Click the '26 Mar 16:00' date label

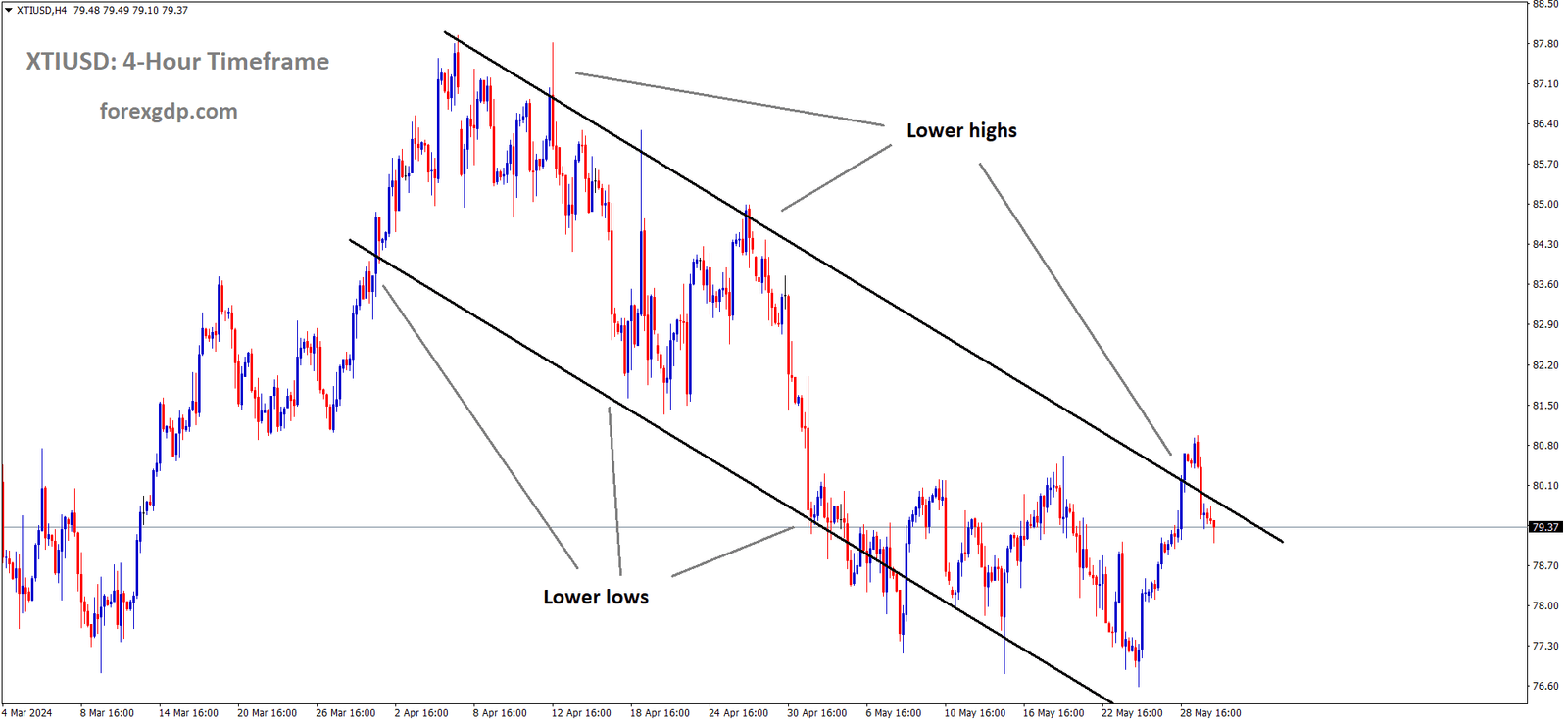(x=345, y=713)
